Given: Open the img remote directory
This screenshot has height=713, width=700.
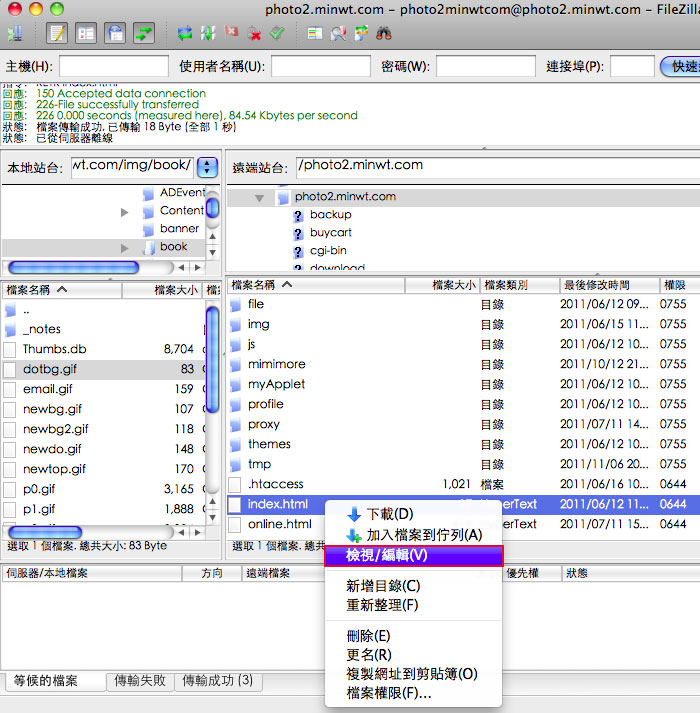Looking at the screenshot, I should 258,324.
